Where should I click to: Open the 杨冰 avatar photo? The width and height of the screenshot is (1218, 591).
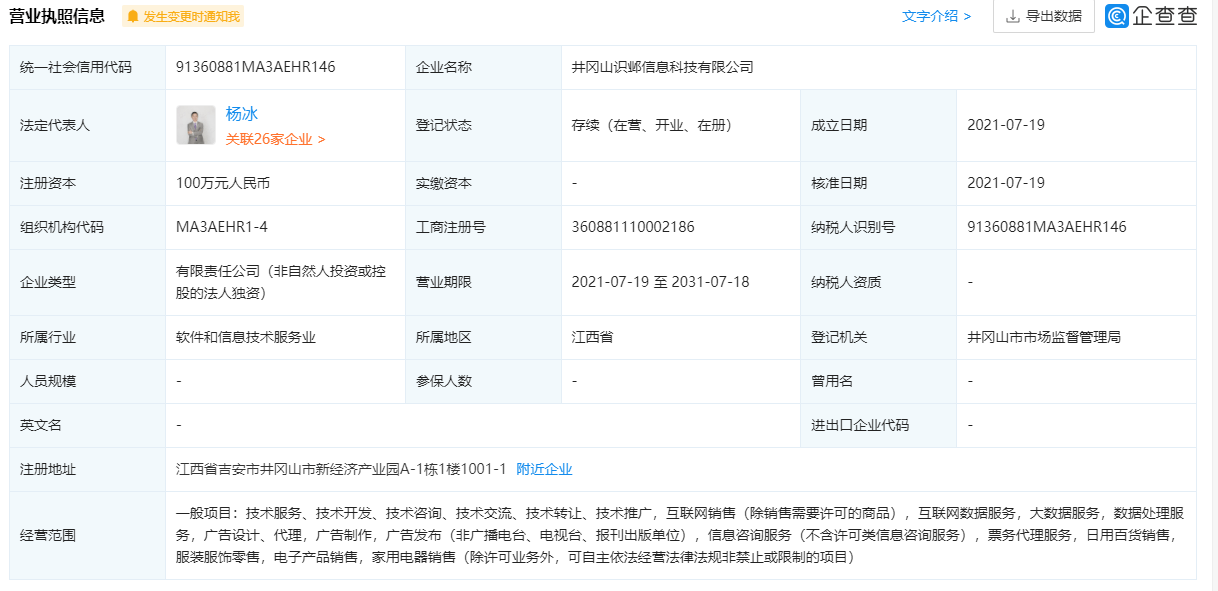[196, 125]
